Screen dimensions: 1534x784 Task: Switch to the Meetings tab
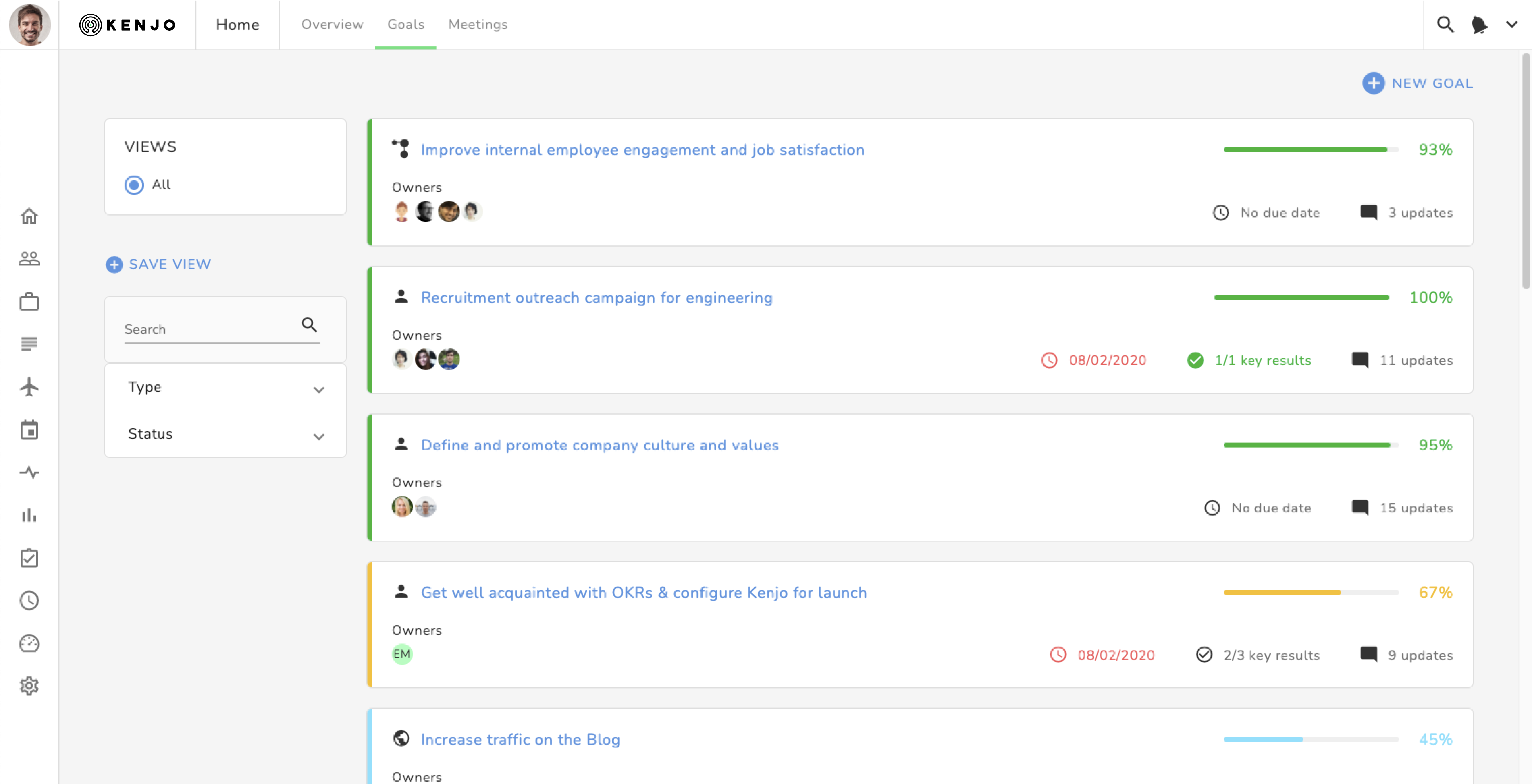point(478,25)
